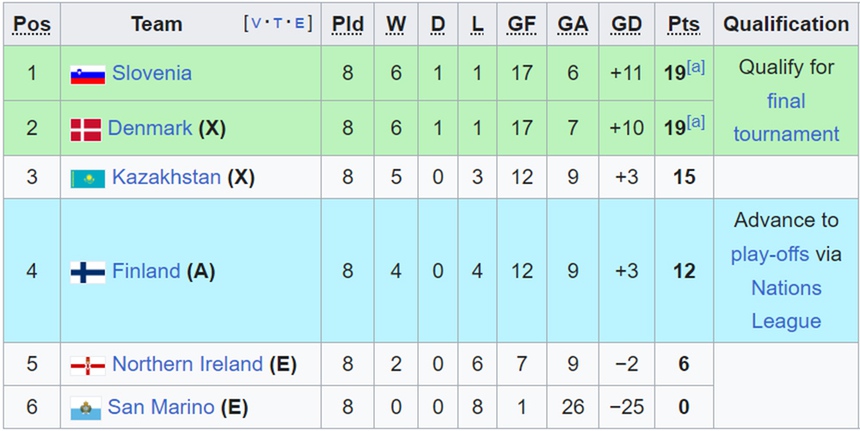860x431 pixels.
Task: Open the San Marino team link
Action: point(161,407)
